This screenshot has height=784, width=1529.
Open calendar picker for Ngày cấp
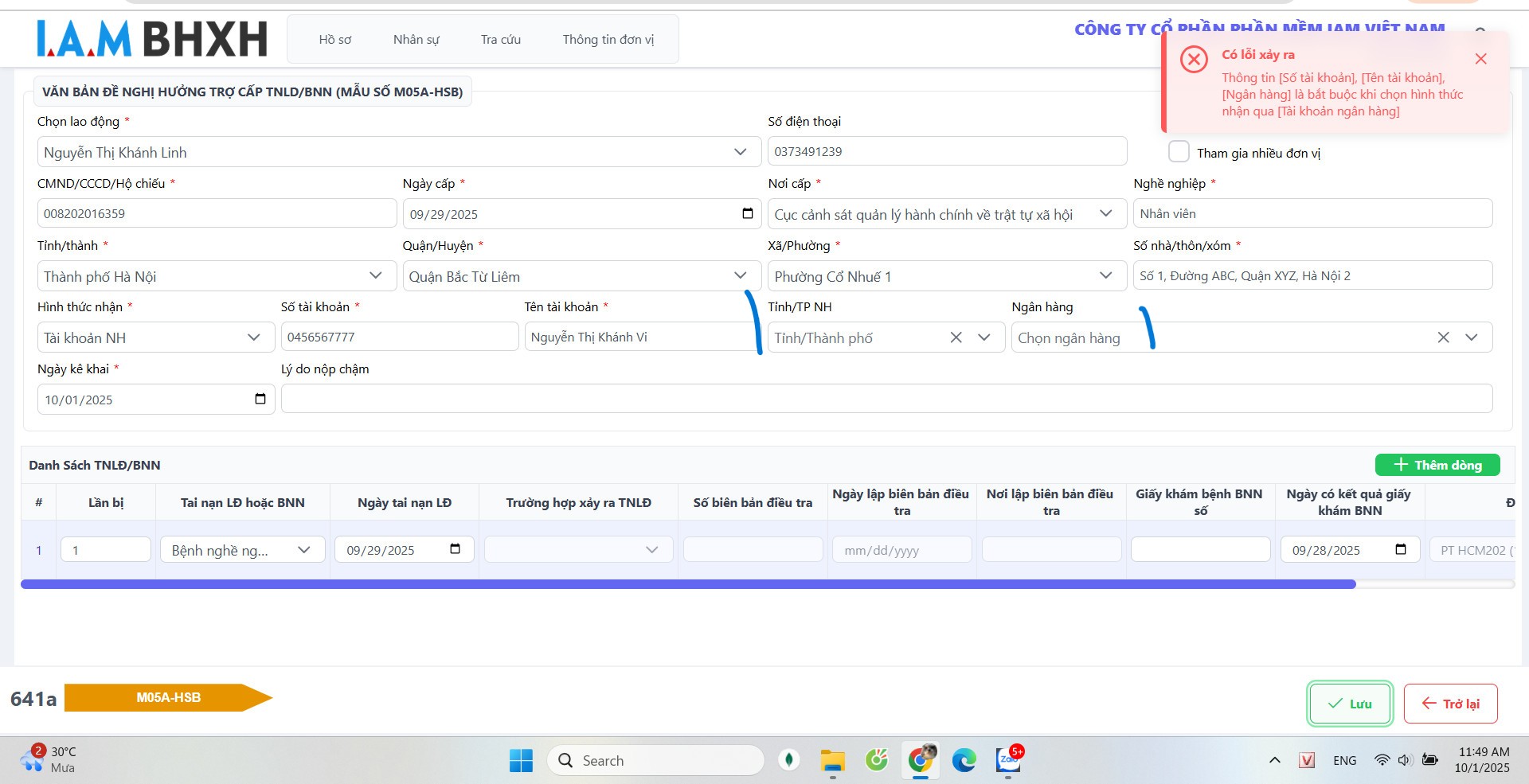pyautogui.click(x=747, y=213)
